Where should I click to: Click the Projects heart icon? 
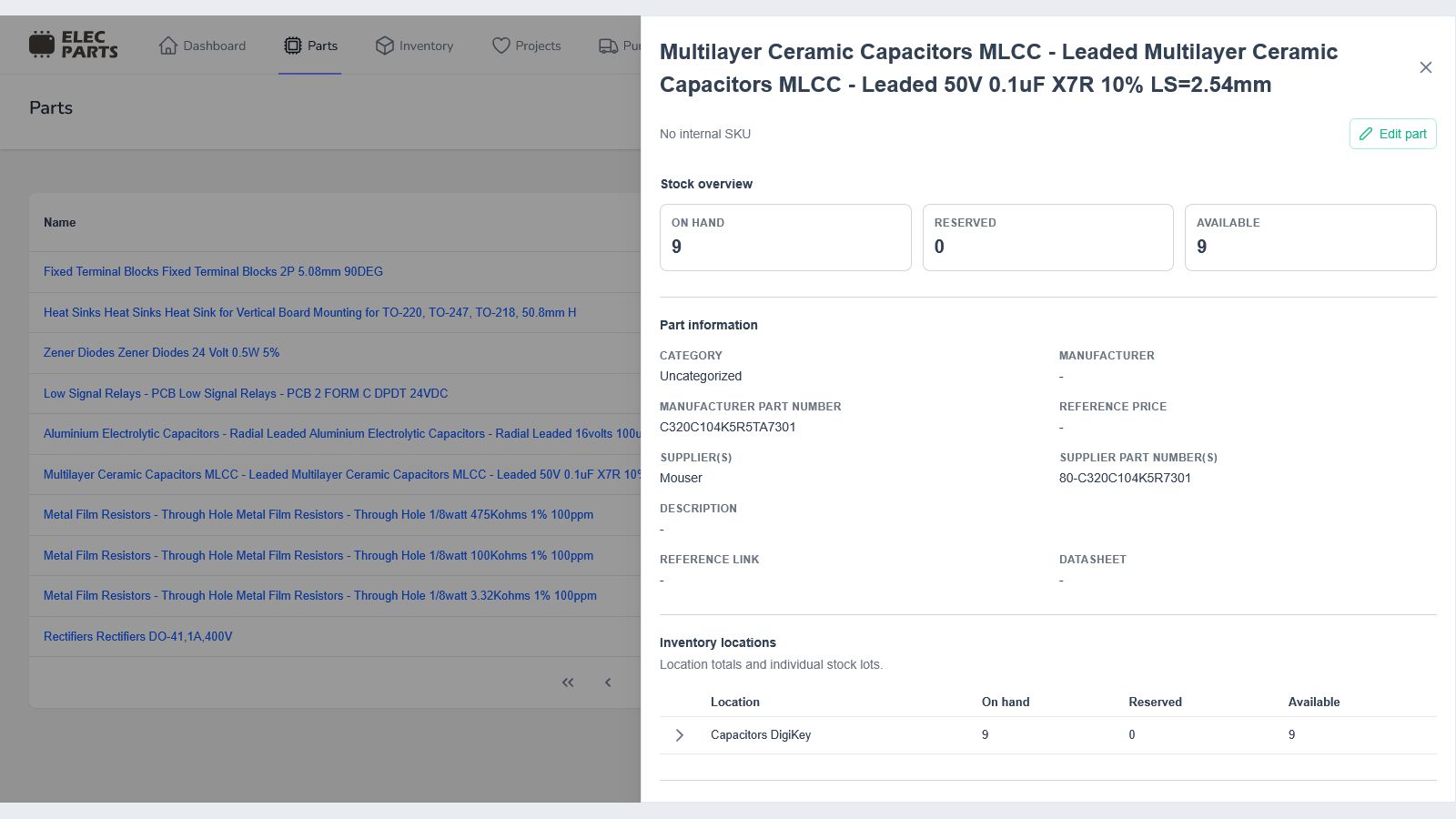[x=501, y=45]
